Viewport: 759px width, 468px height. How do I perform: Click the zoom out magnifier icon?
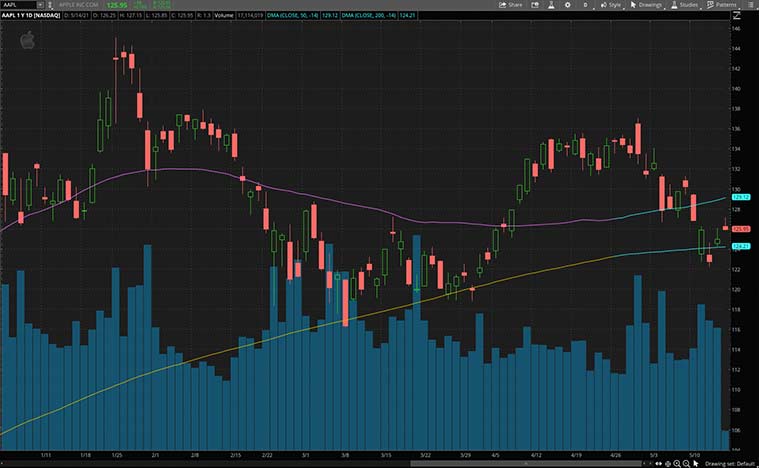tap(684, 462)
